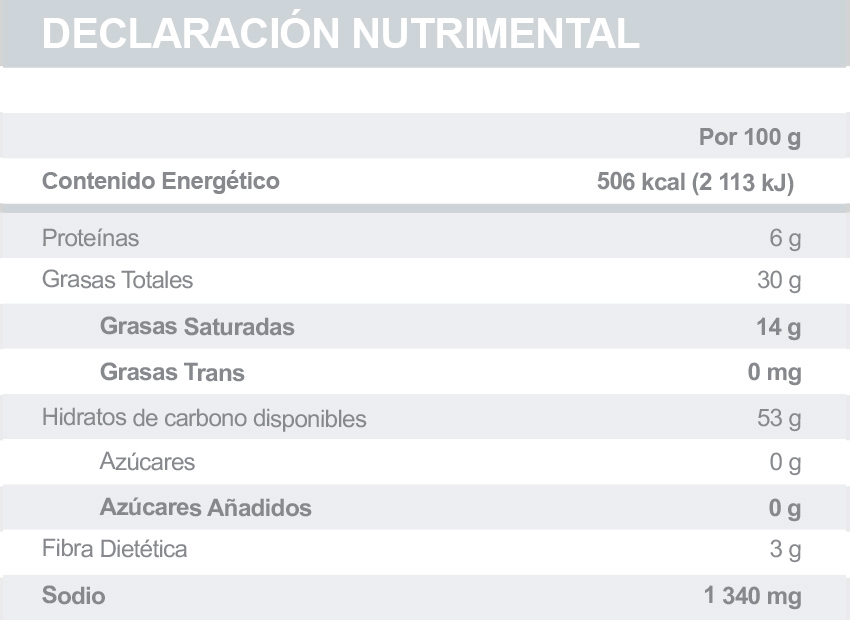Select the 30 g total fat value
850x620 pixels.
point(779,281)
